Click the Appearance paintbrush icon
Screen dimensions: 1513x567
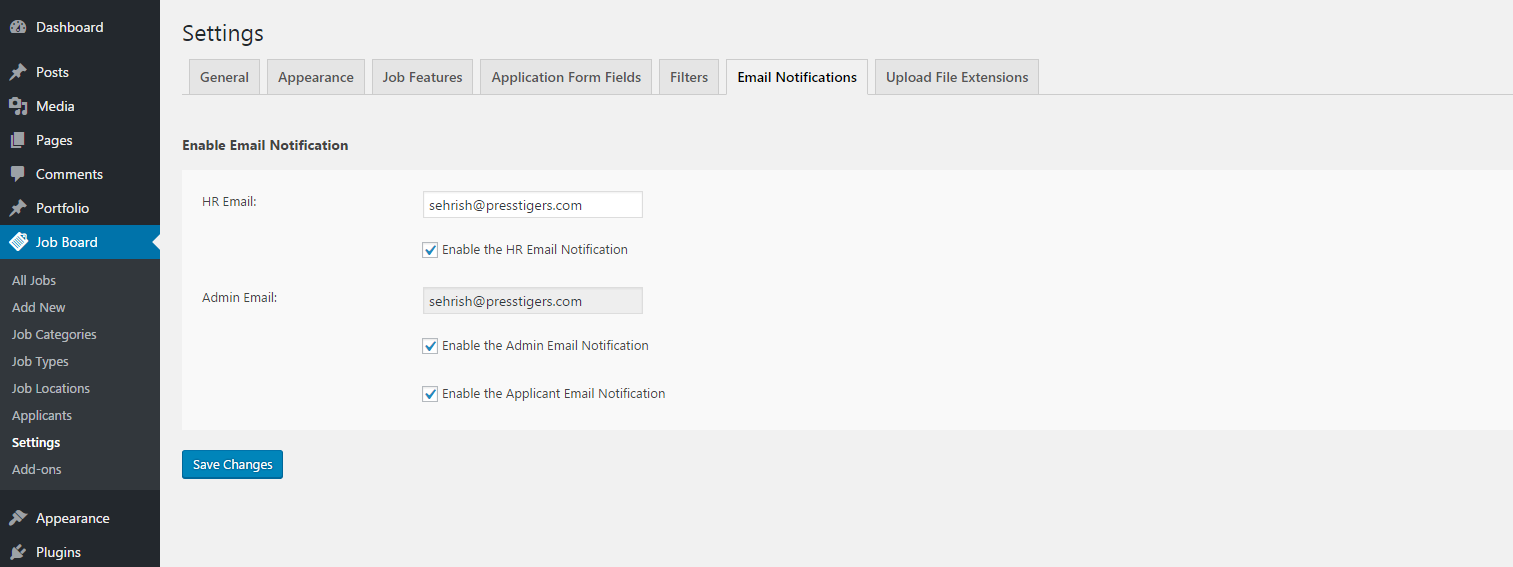tap(18, 518)
